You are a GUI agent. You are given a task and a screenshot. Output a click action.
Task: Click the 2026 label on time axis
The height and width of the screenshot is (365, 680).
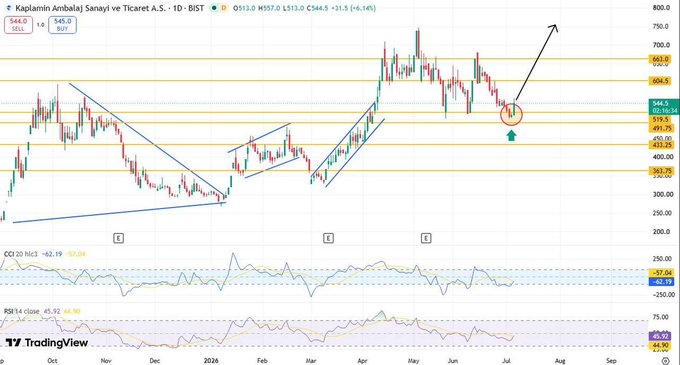click(x=211, y=361)
